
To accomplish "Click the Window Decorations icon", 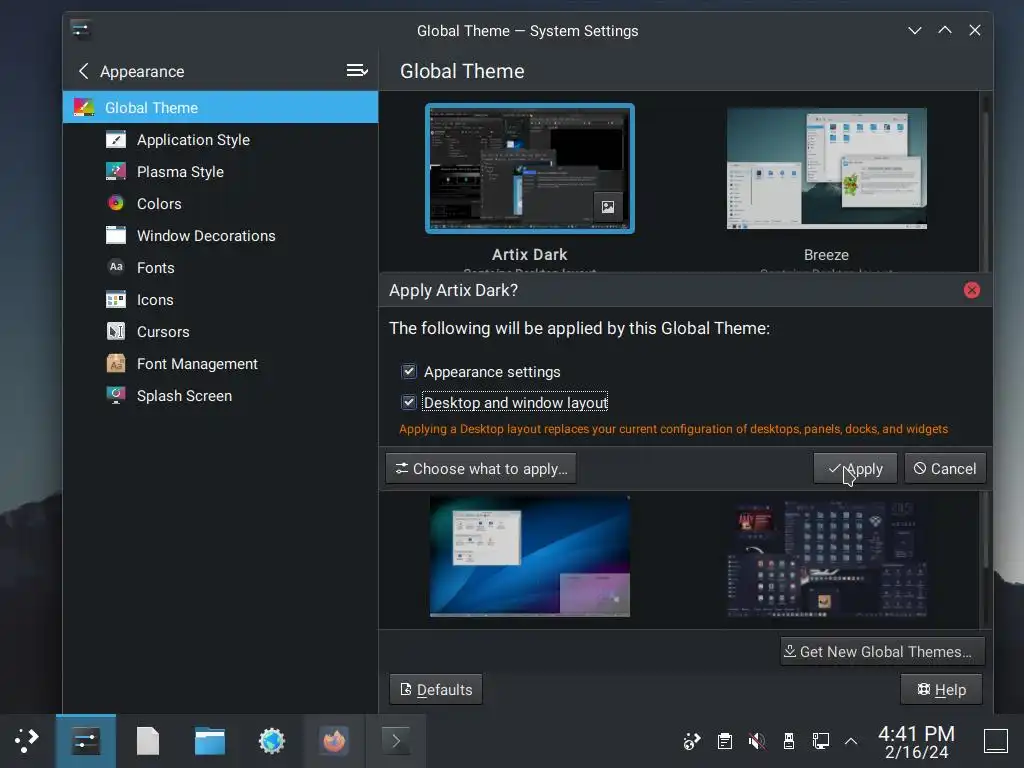I will [x=116, y=235].
